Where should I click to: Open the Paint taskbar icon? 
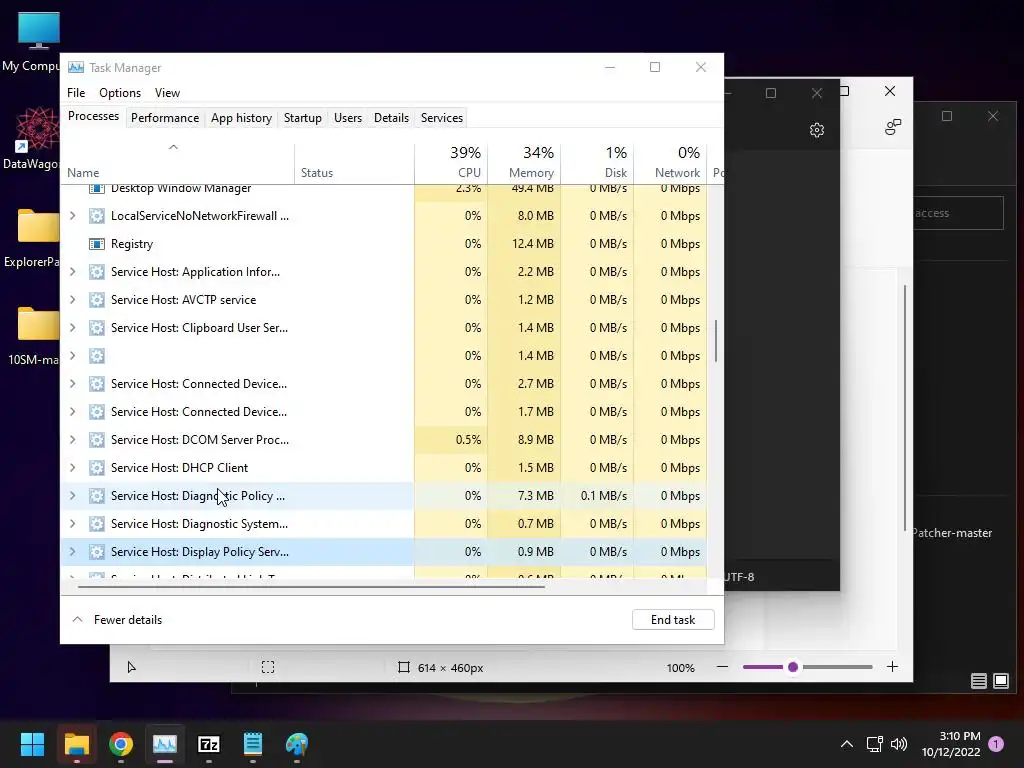[x=296, y=744]
